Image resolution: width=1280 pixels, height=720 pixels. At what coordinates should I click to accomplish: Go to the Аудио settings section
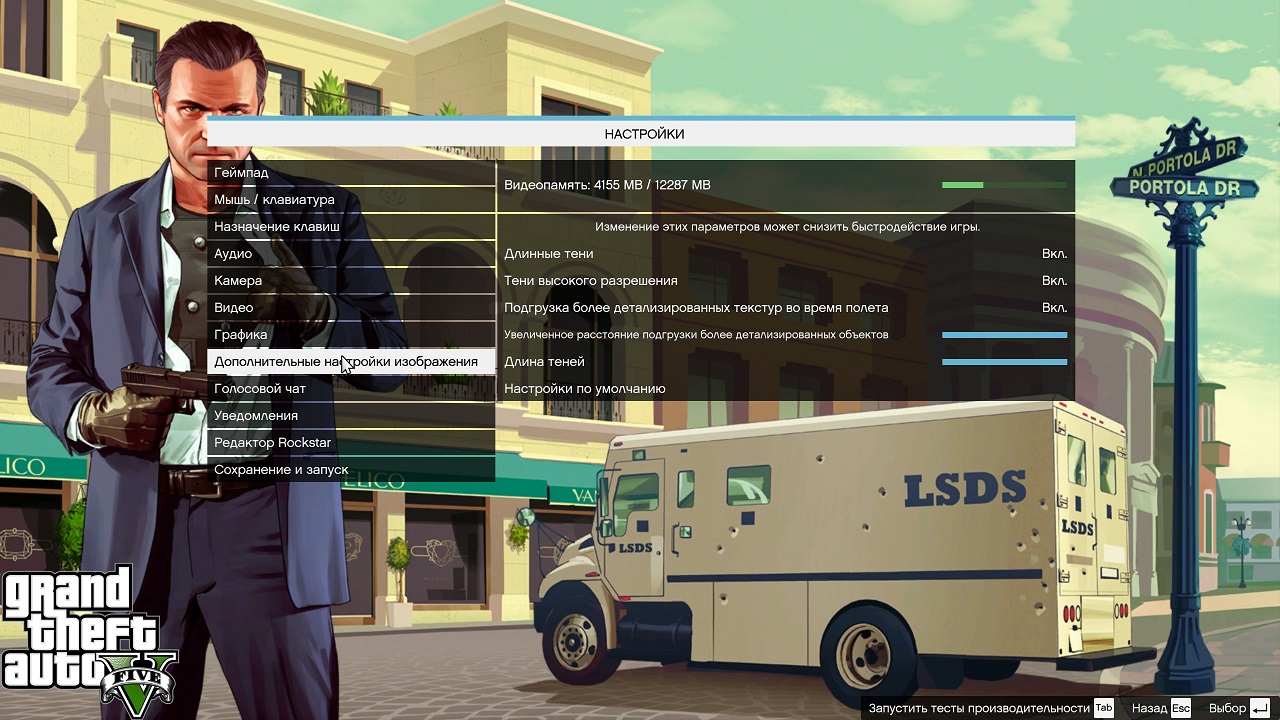pos(351,254)
